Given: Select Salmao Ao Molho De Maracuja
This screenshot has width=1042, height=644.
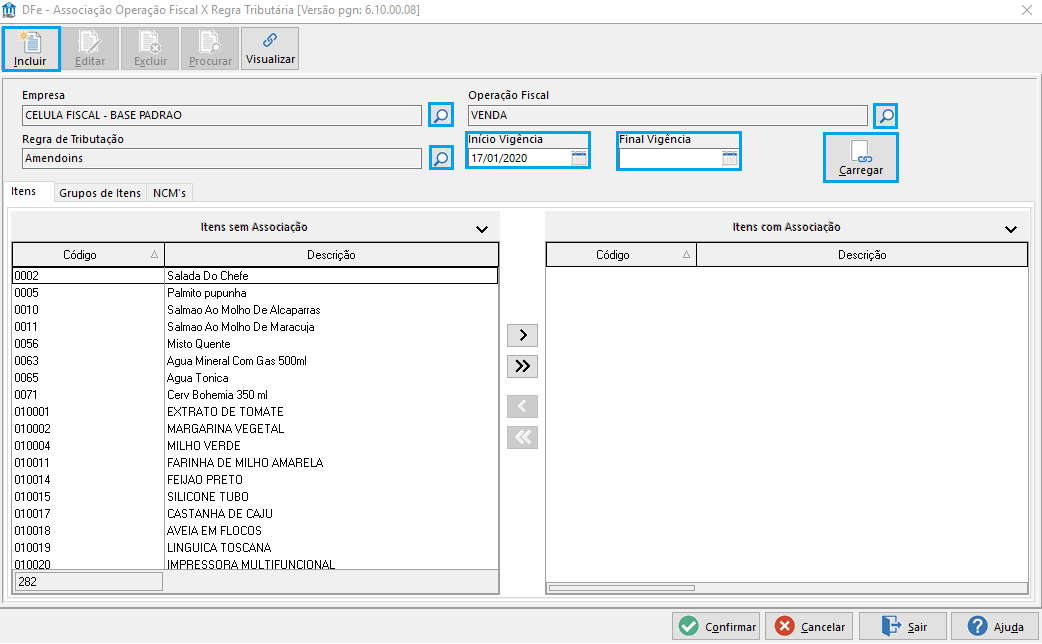Looking at the screenshot, I should coord(255,327).
